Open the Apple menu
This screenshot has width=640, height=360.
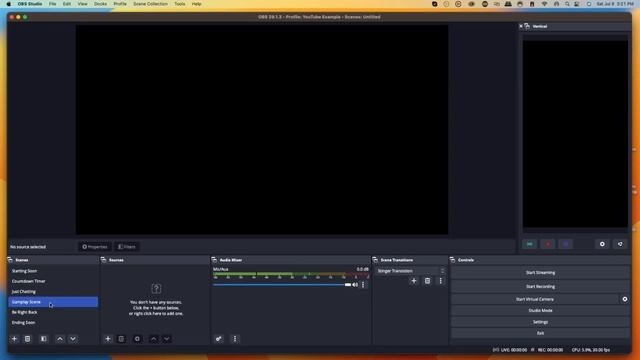tap(9, 4)
